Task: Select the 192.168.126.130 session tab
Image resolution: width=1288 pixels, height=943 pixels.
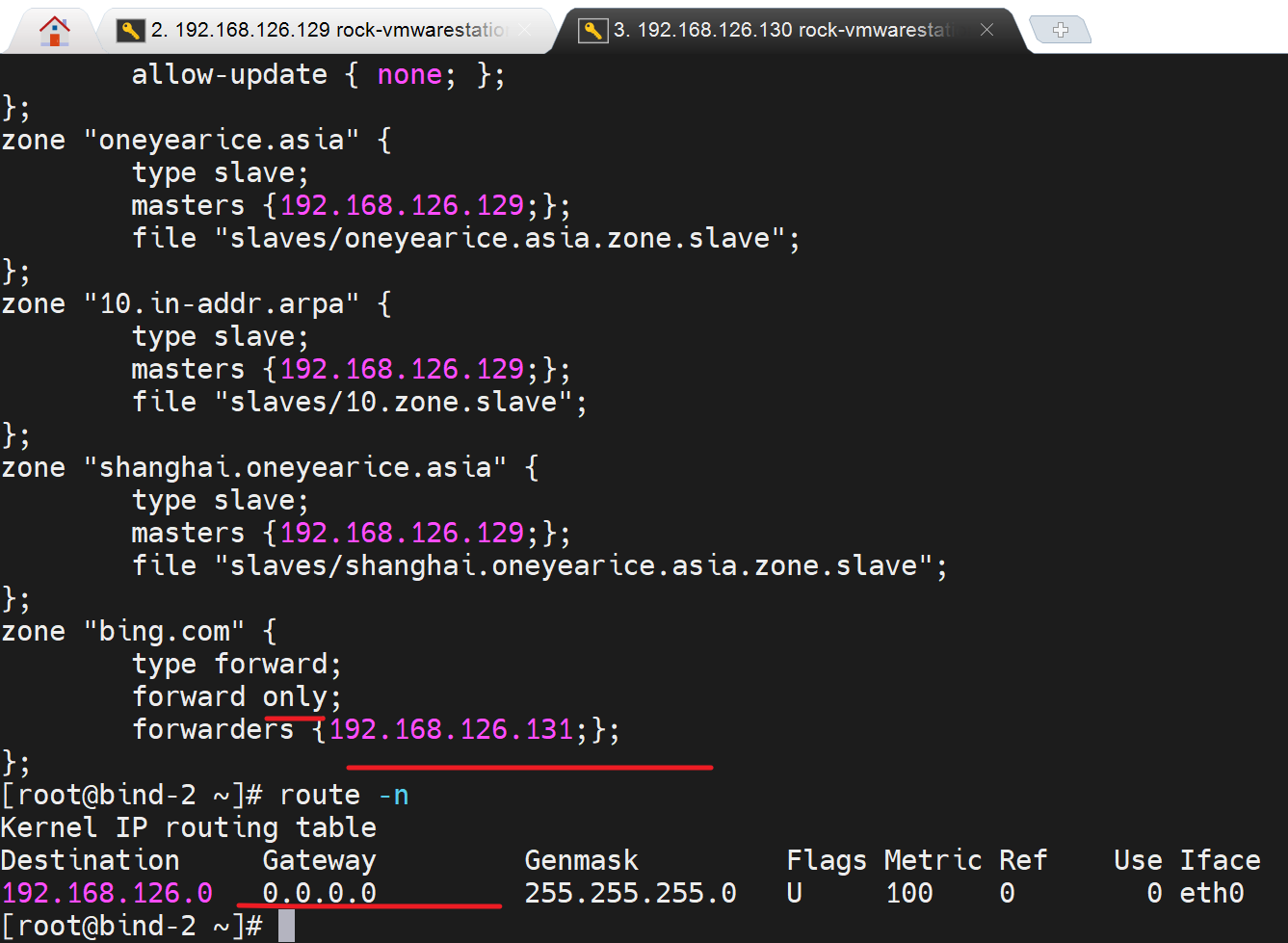Action: click(788, 30)
